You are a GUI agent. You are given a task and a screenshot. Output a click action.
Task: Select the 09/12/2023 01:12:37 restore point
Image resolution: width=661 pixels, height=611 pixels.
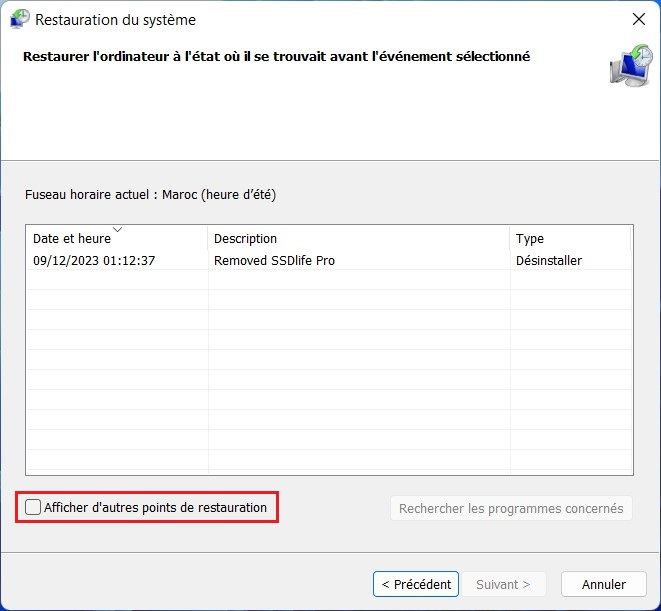(x=94, y=261)
